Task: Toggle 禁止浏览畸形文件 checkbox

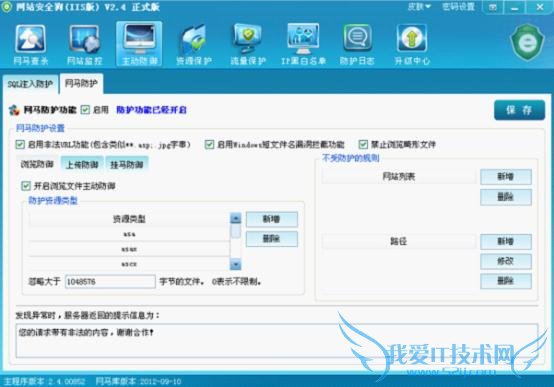Action: [x=363, y=145]
